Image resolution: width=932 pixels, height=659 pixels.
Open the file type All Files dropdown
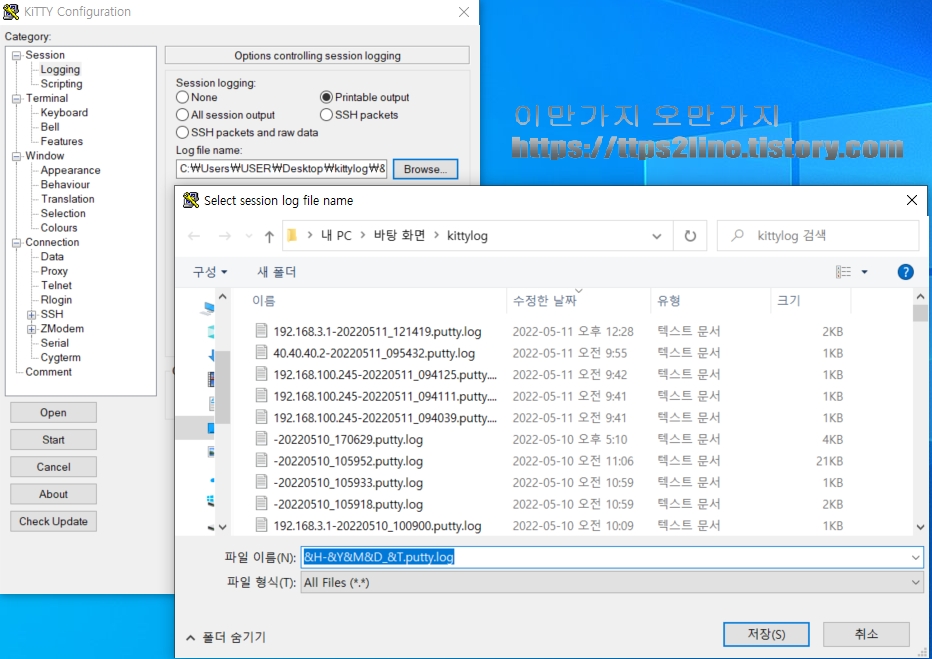tap(915, 582)
